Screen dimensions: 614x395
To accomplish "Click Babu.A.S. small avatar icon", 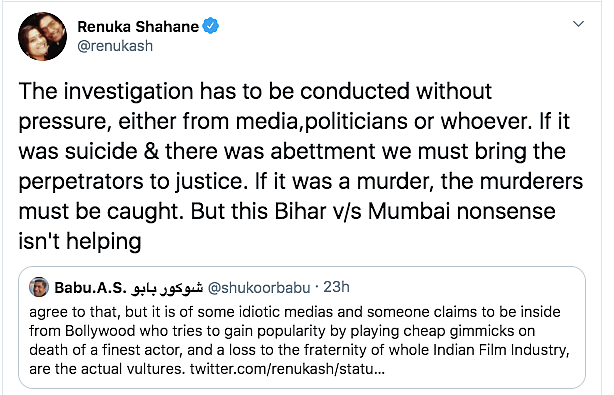I will pyautogui.click(x=39, y=287).
